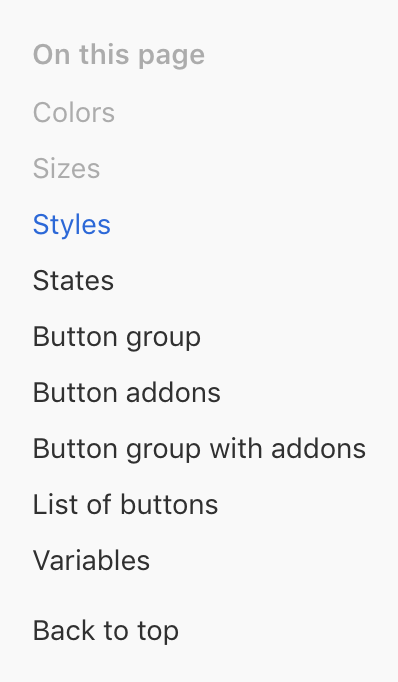Screen dimensions: 398x682
Task: Return to page top via Back to top
Action: 106,631
